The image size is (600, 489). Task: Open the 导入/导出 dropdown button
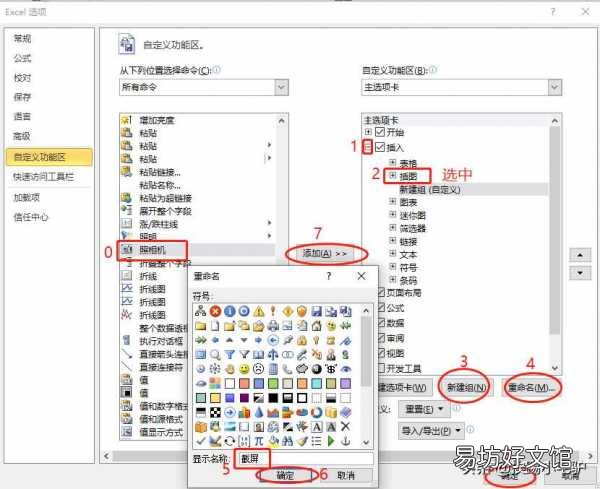[x=431, y=431]
